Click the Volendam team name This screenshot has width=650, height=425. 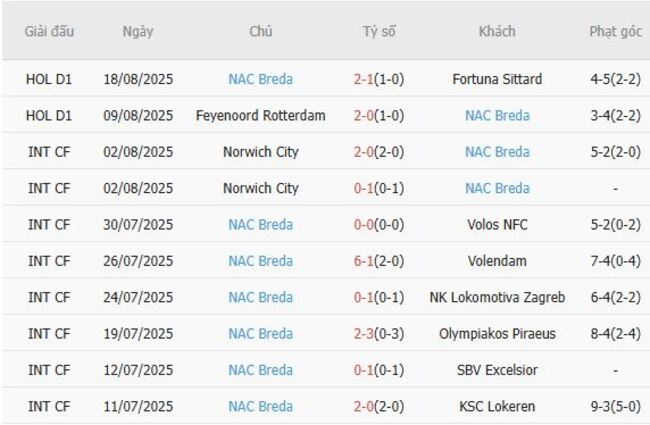(x=497, y=261)
